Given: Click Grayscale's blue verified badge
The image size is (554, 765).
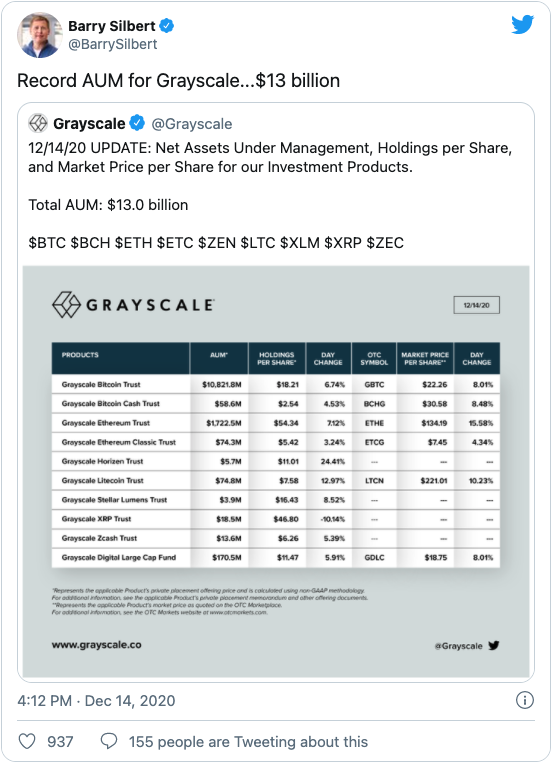Looking at the screenshot, I should [x=137, y=123].
